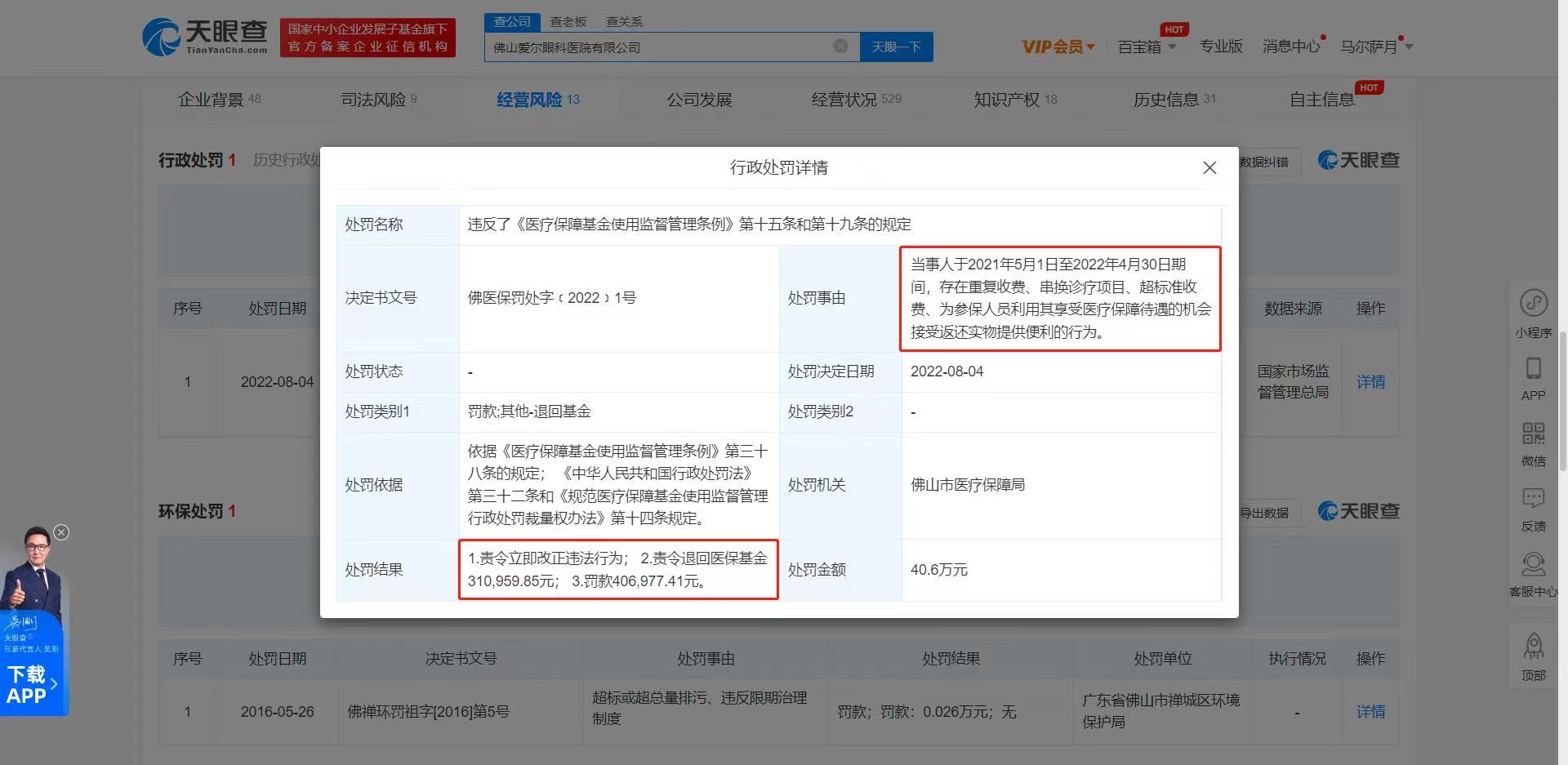1568x765 pixels.
Task: Switch to the 查老板 search tab
Action: pyautogui.click(x=568, y=22)
